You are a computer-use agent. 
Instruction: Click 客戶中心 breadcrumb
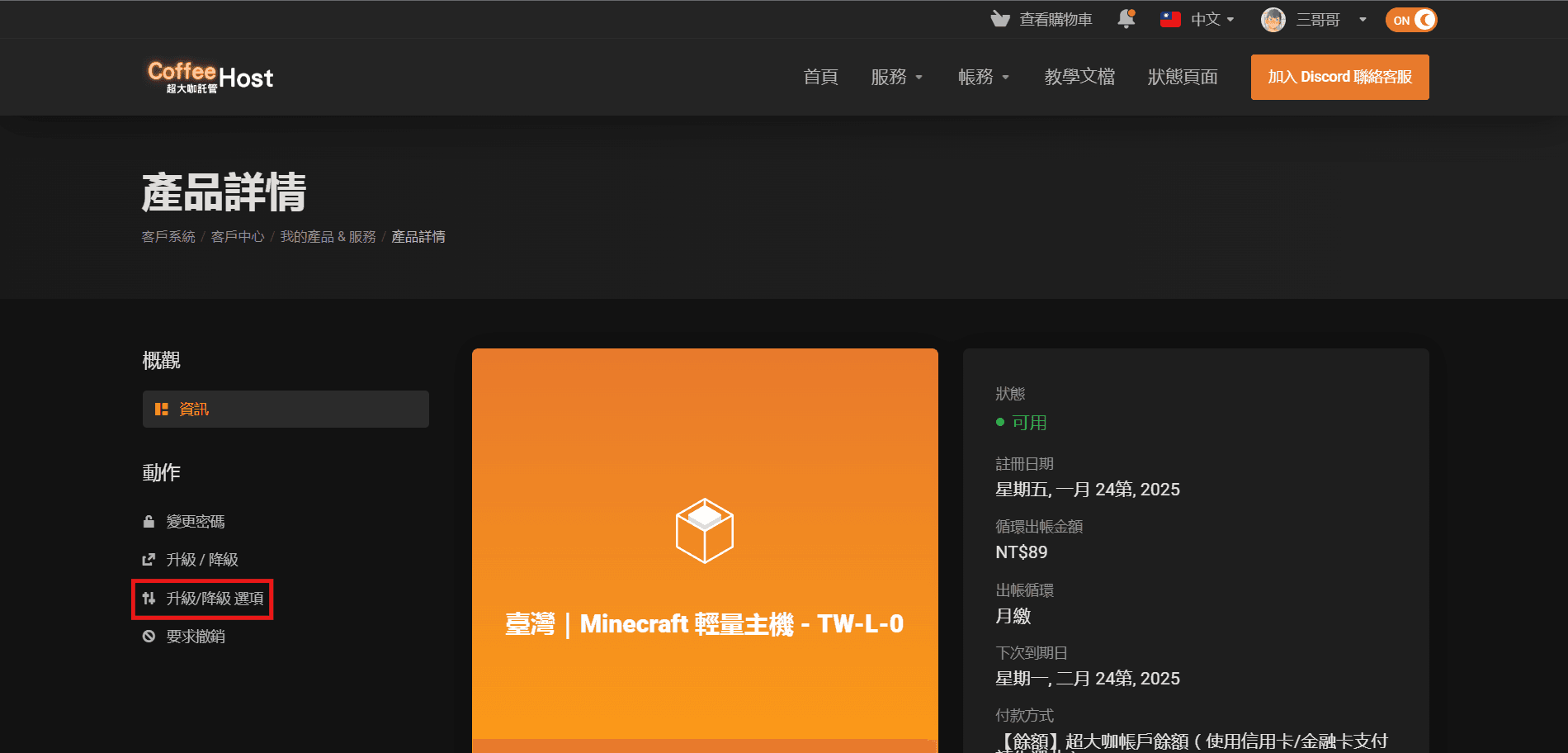(238, 237)
